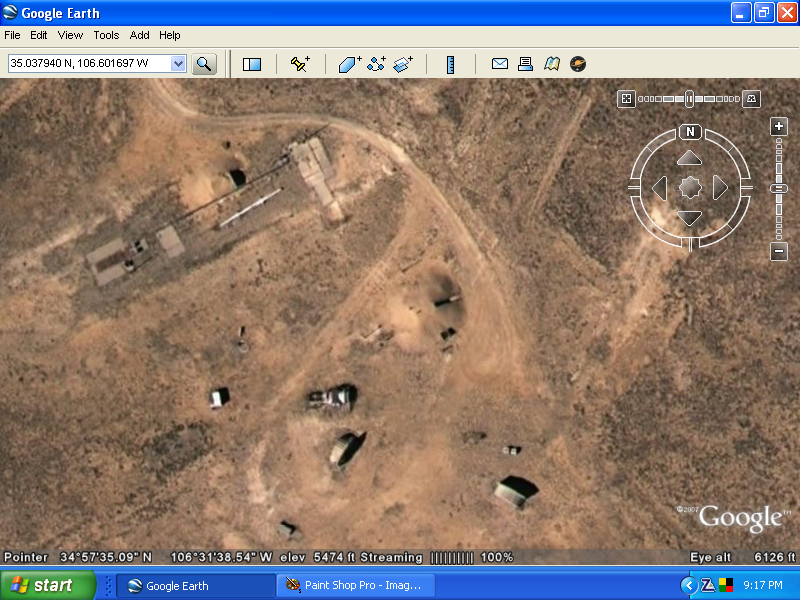The image size is (800, 600).
Task: Click the Google Earth title bar icon
Action: (x=10, y=12)
